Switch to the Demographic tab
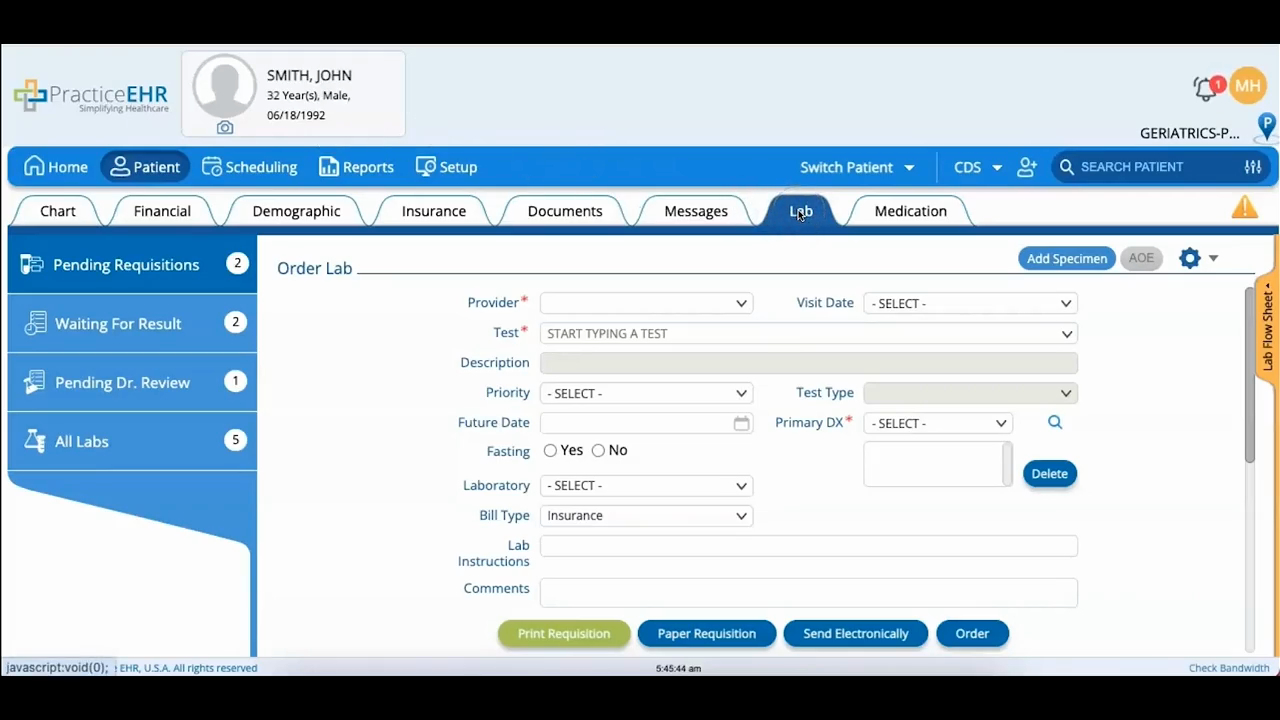This screenshot has width=1280, height=720. [x=296, y=211]
